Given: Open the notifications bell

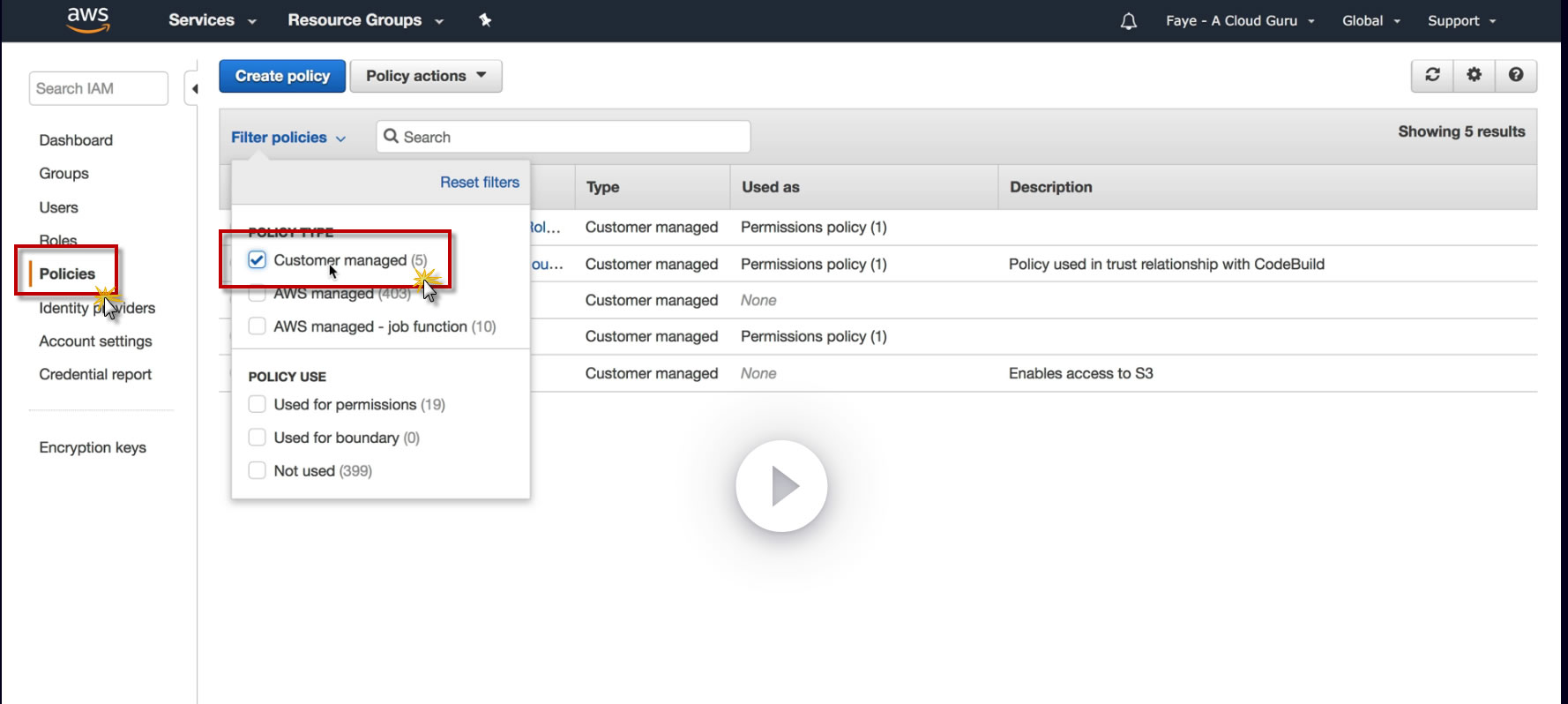Looking at the screenshot, I should [x=1128, y=21].
